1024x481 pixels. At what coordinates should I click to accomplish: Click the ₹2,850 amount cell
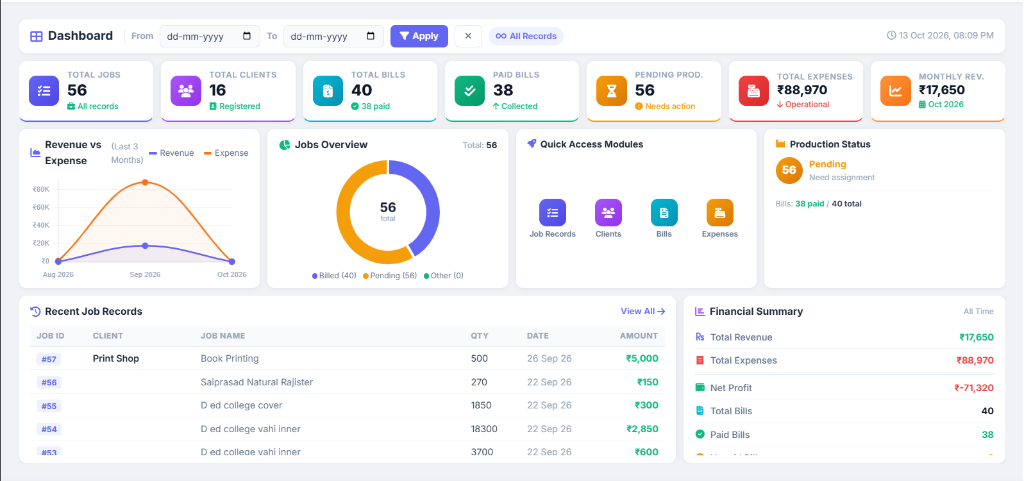click(642, 429)
